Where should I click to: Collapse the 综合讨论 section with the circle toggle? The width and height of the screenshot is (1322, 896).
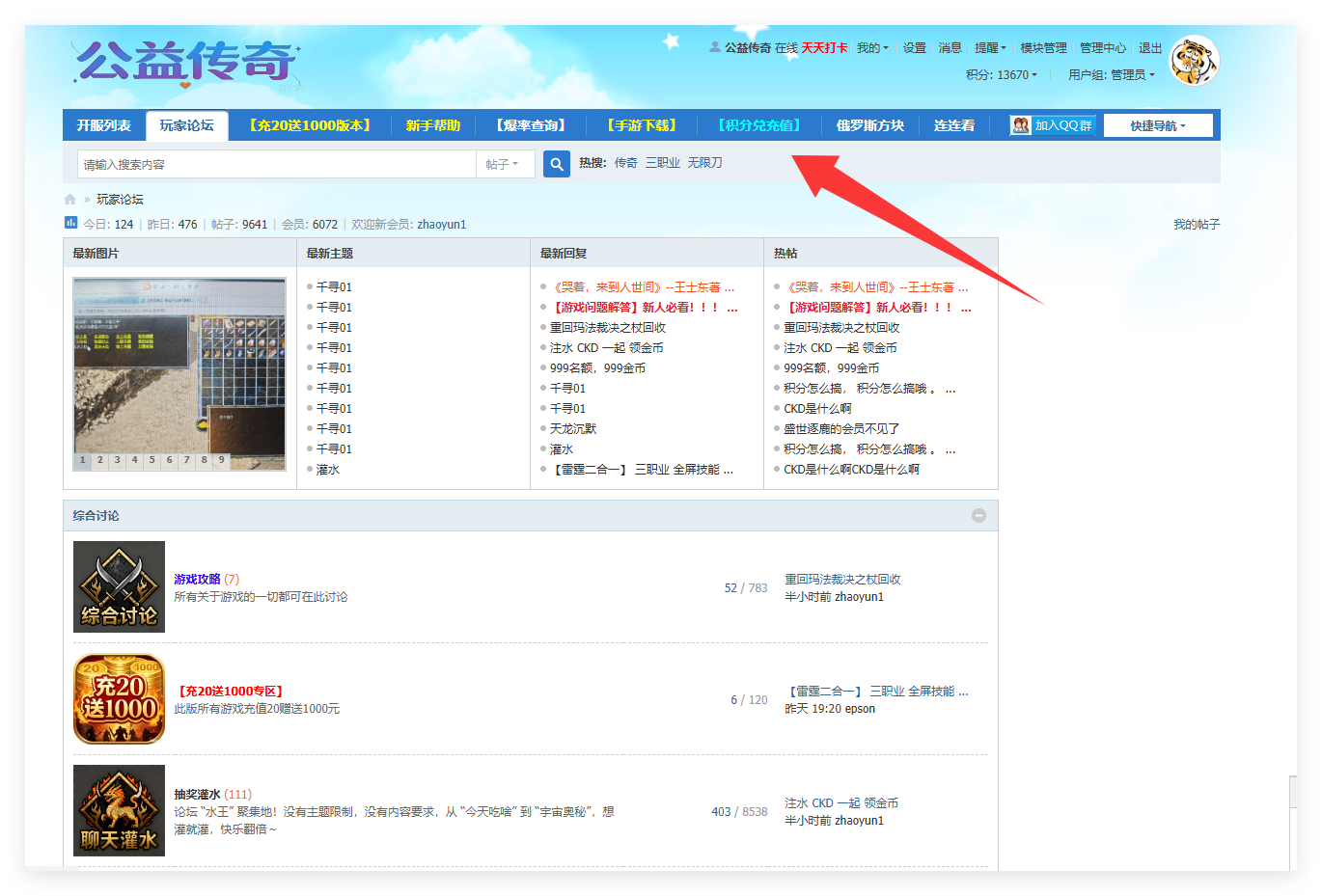978,515
